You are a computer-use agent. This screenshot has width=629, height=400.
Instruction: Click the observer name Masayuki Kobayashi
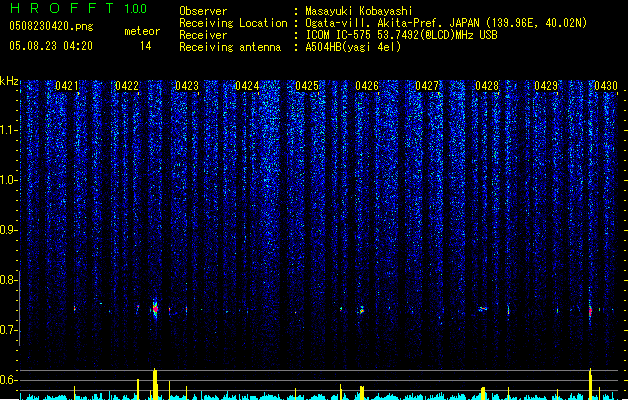359,11
